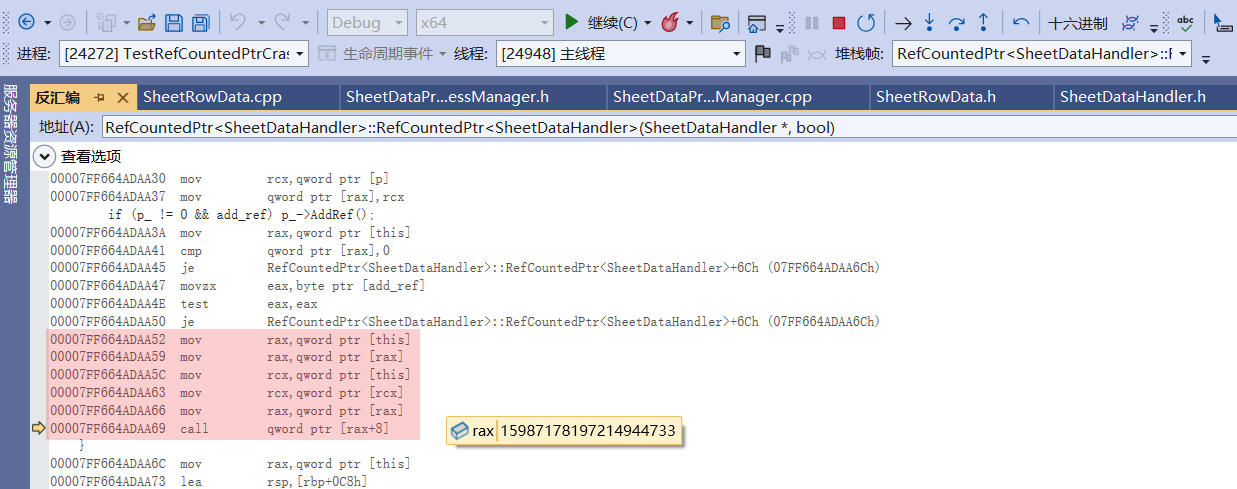The image size is (1237, 489).
Task: Click address 00007FF664ADAA6C mov rax line
Action: (x=230, y=464)
